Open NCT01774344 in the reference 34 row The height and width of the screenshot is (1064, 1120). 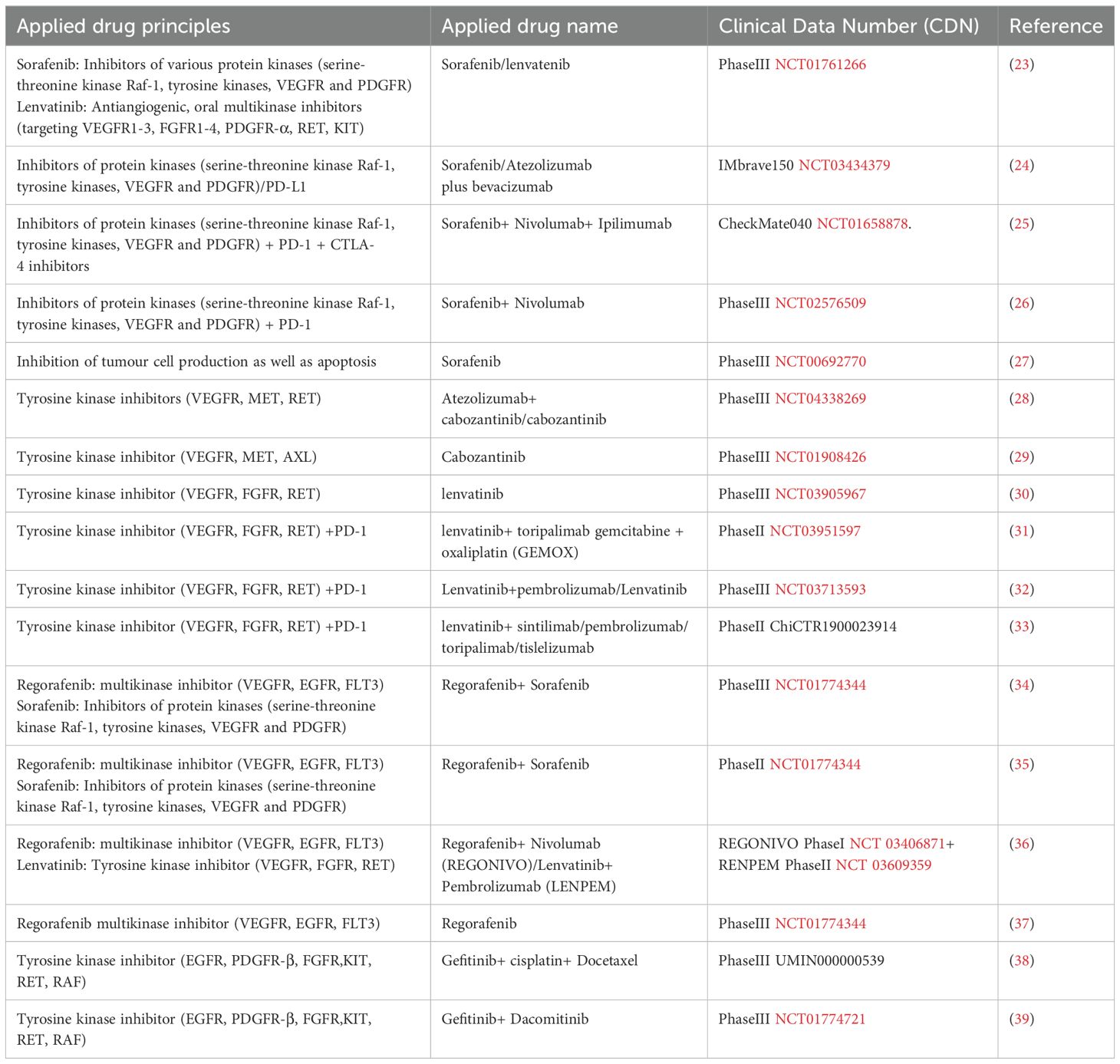pyautogui.click(x=820, y=684)
